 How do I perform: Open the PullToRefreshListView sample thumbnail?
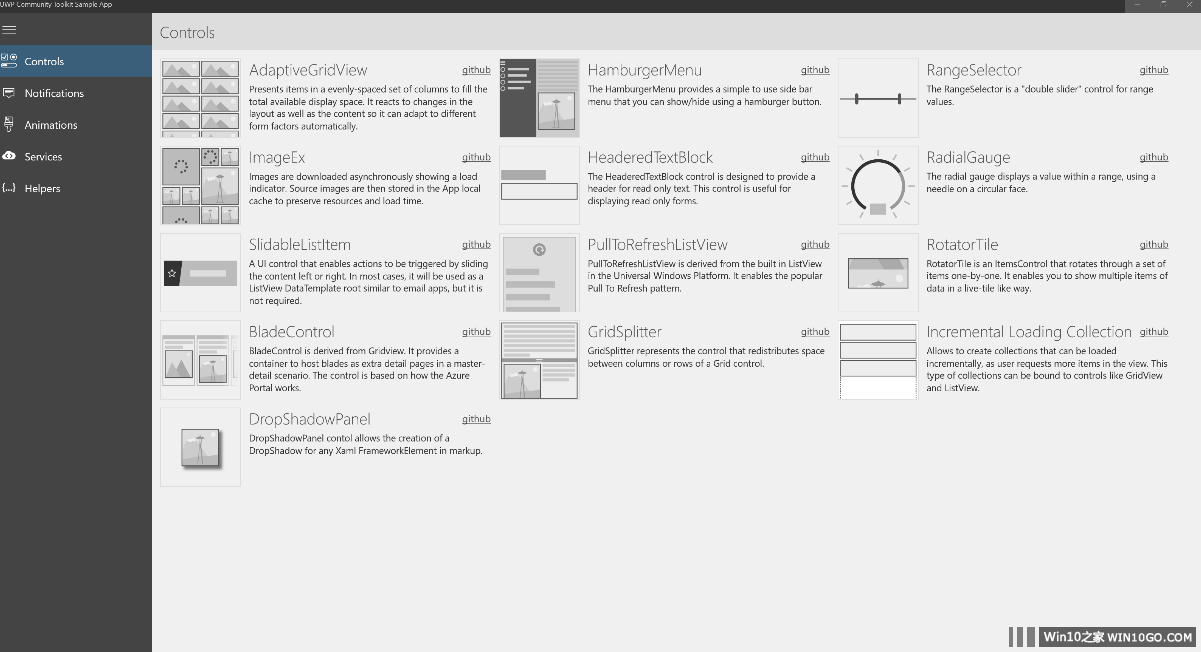pyautogui.click(x=540, y=273)
